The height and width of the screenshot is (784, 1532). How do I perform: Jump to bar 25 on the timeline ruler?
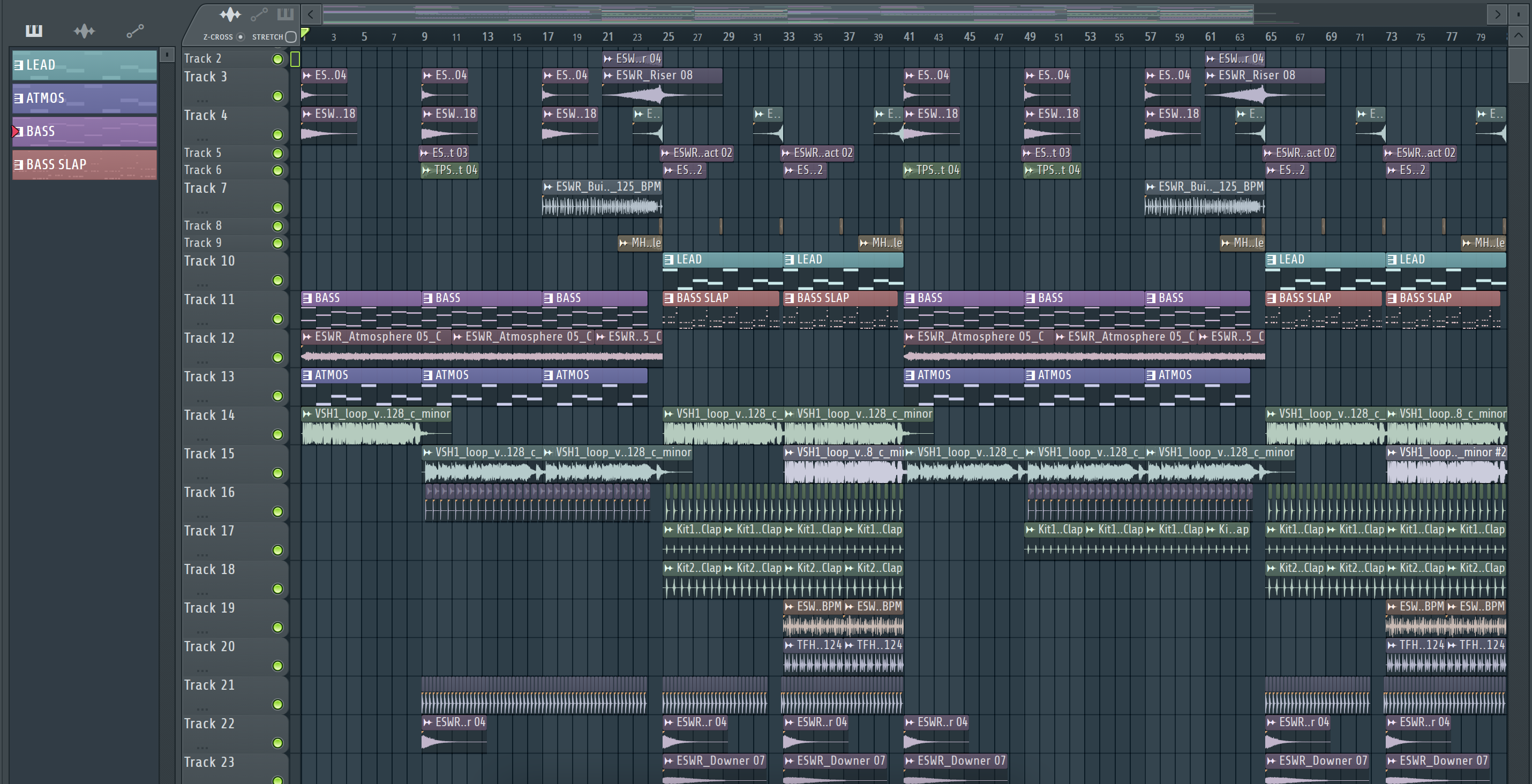pyautogui.click(x=669, y=37)
